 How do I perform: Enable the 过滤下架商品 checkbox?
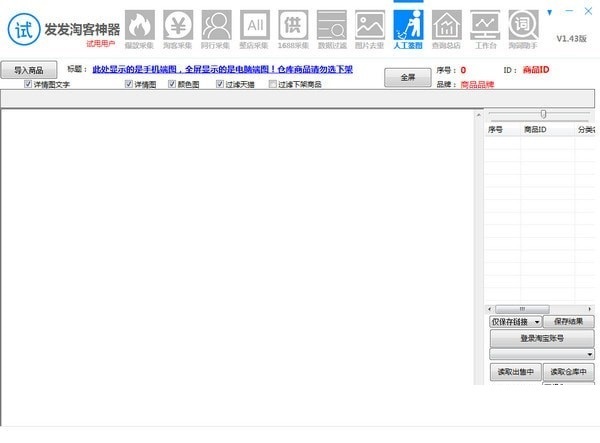(x=272, y=84)
